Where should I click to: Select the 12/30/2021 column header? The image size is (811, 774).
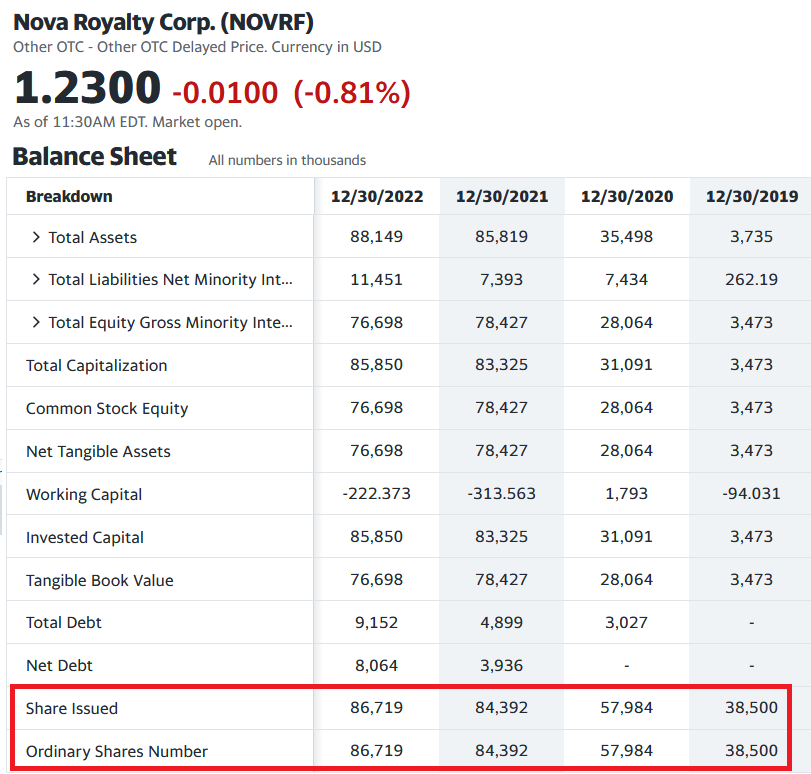coord(501,196)
